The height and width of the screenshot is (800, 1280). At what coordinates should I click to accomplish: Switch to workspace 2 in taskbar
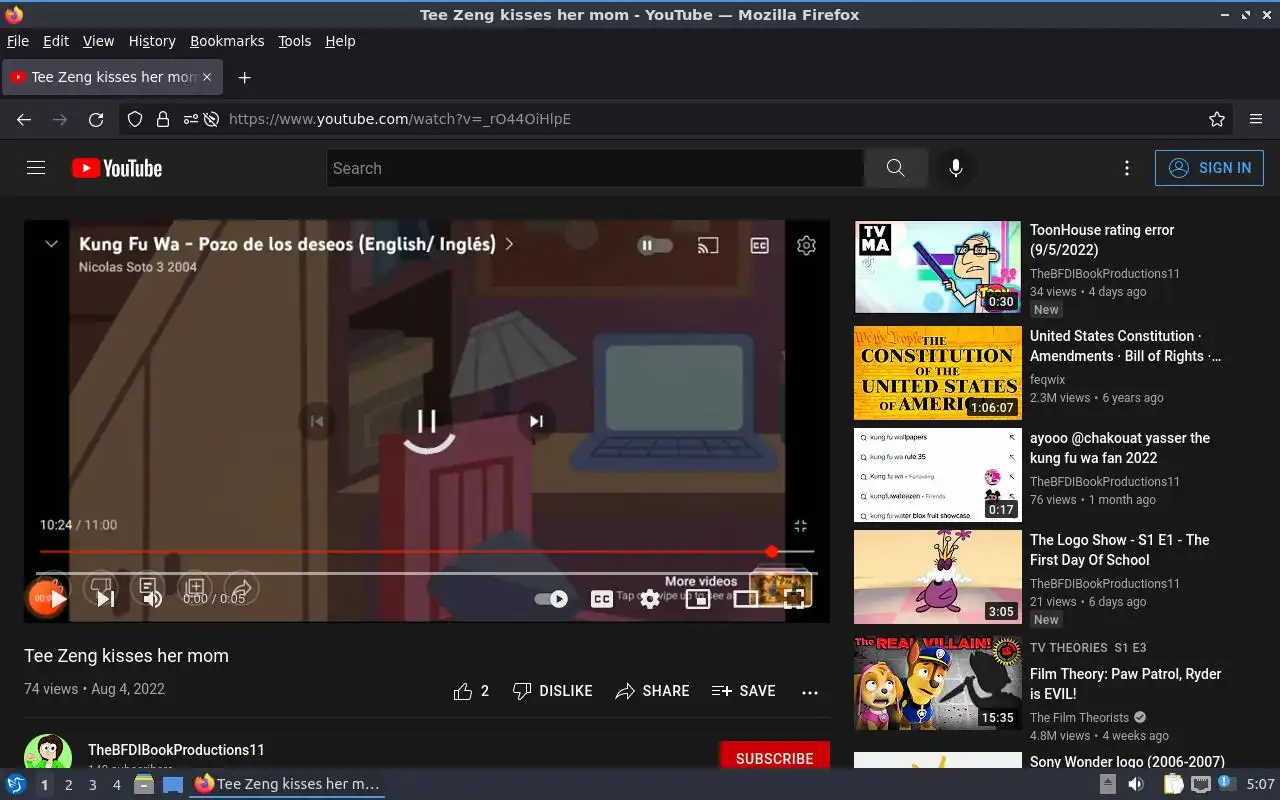click(68, 785)
